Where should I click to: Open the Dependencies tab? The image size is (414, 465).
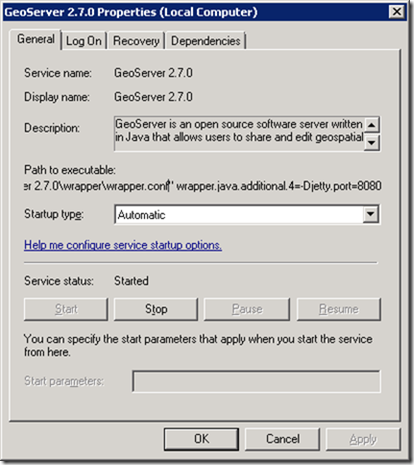coord(205,41)
